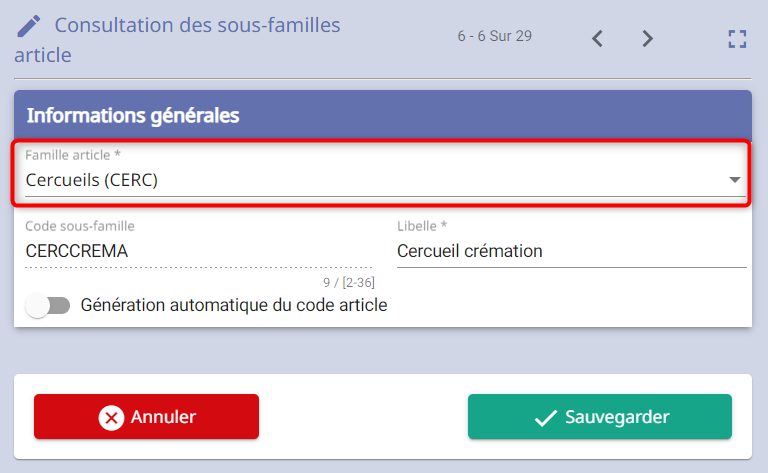Image resolution: width=768 pixels, height=473 pixels.
Task: Click the Libelle field containing Cercueil crémation
Action: point(572,251)
